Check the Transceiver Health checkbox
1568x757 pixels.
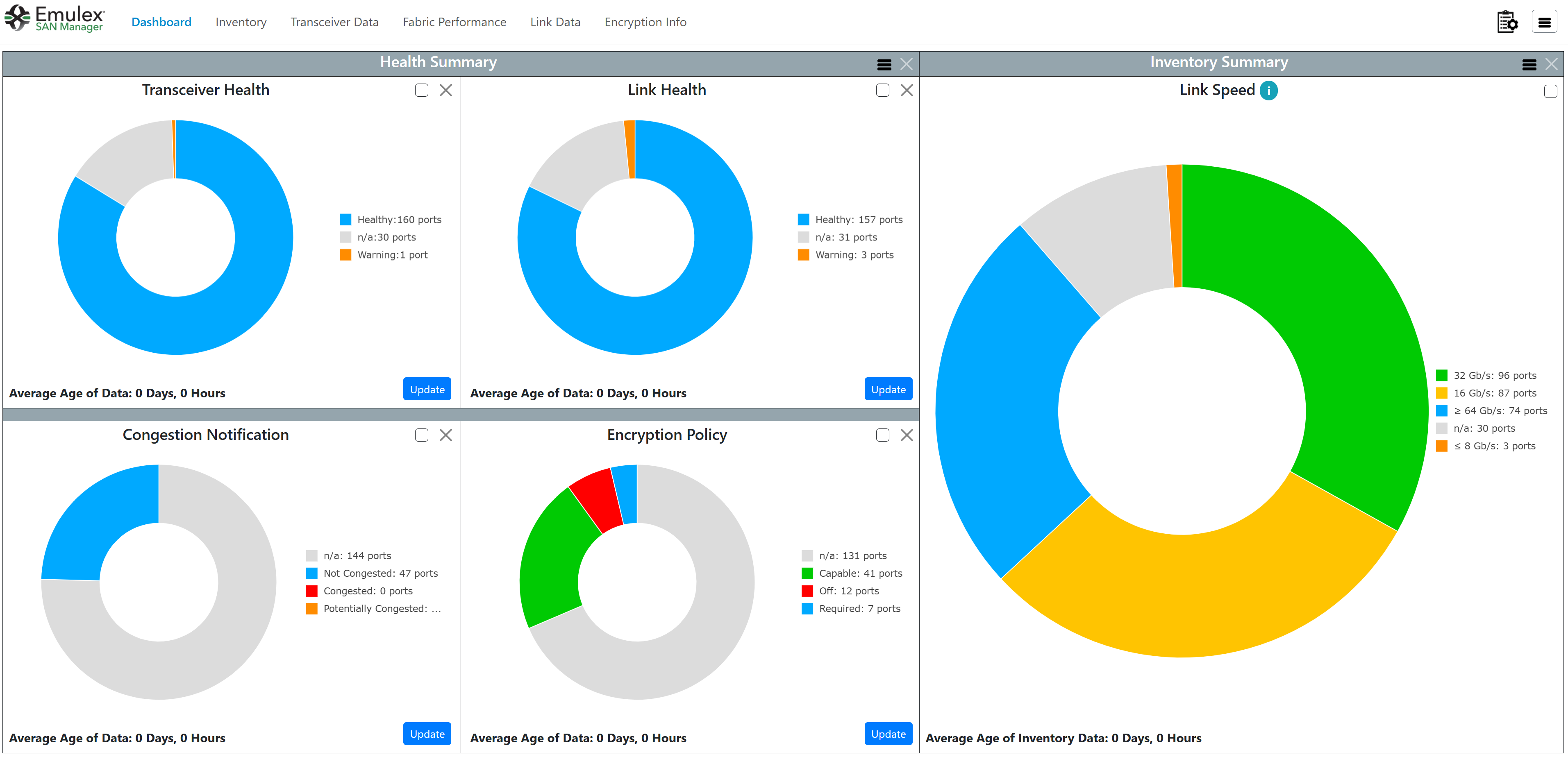click(421, 91)
